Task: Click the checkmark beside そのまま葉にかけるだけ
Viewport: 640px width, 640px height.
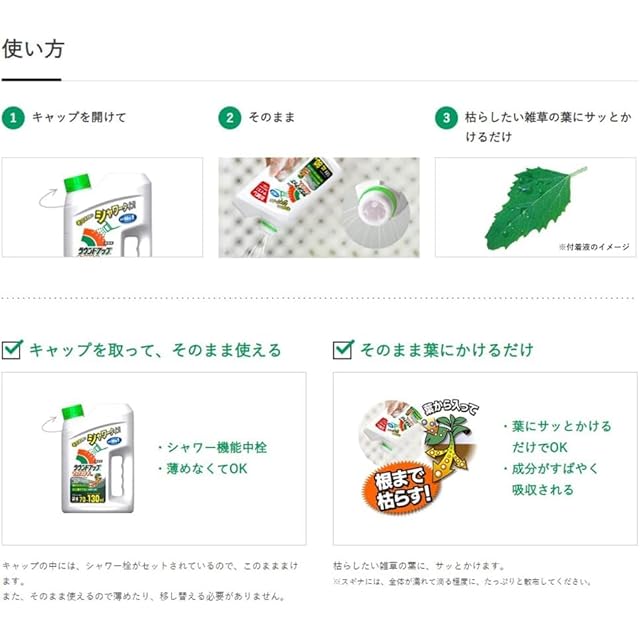Action: click(343, 350)
